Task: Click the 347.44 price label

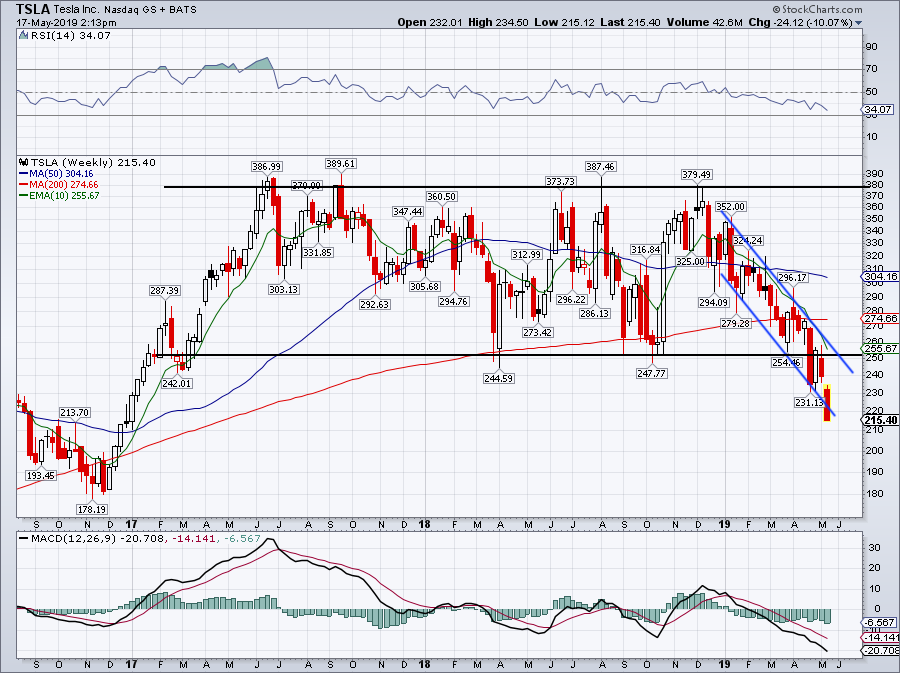Action: point(408,211)
